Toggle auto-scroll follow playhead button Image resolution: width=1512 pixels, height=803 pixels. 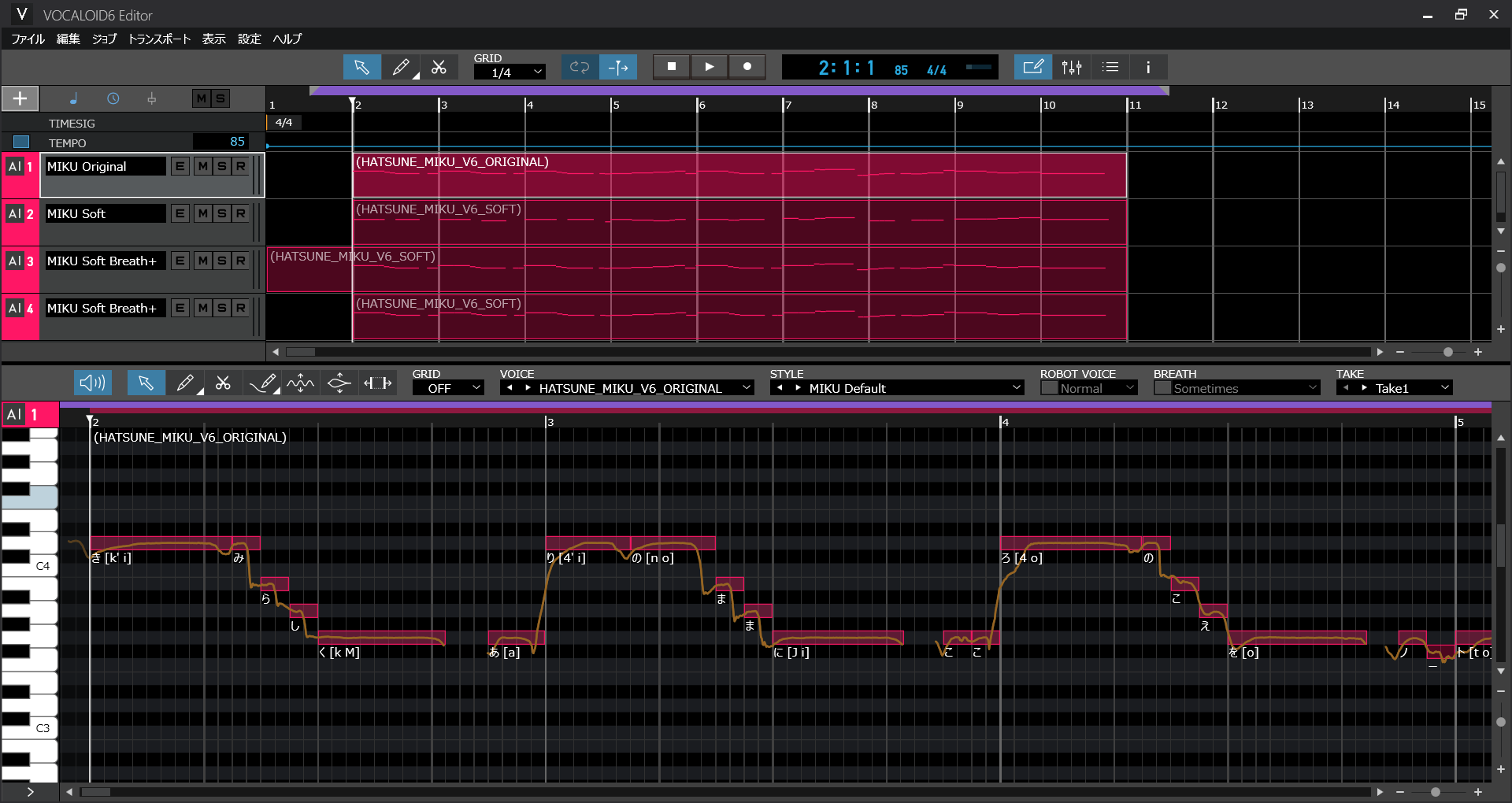[x=618, y=67]
